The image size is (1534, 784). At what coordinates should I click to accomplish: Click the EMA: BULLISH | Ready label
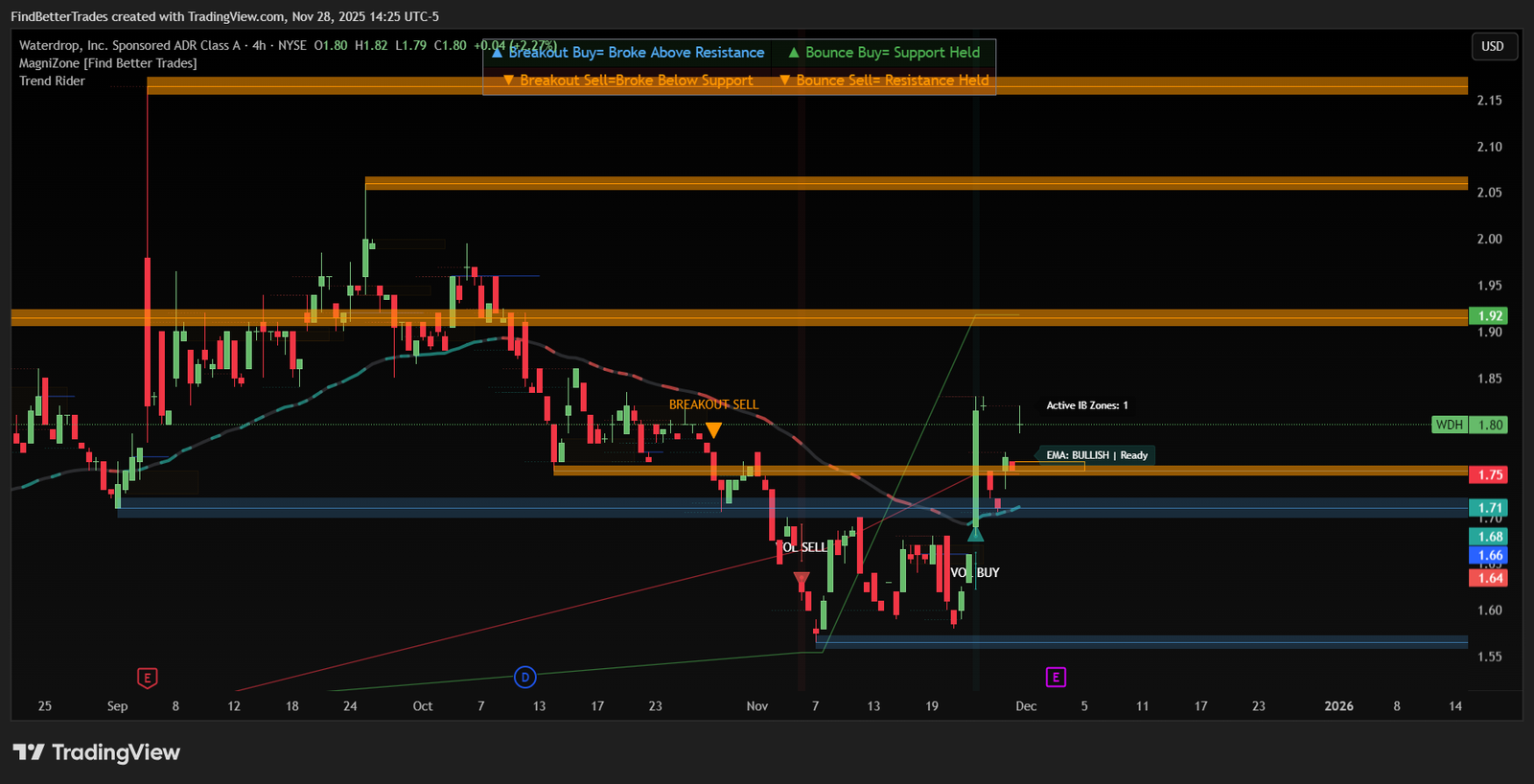[1096, 455]
